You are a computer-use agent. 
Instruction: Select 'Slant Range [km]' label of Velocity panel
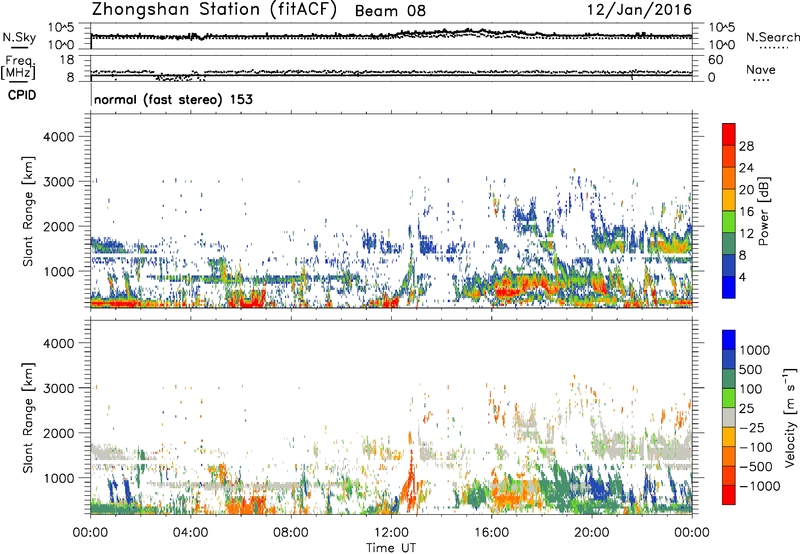tap(28, 418)
